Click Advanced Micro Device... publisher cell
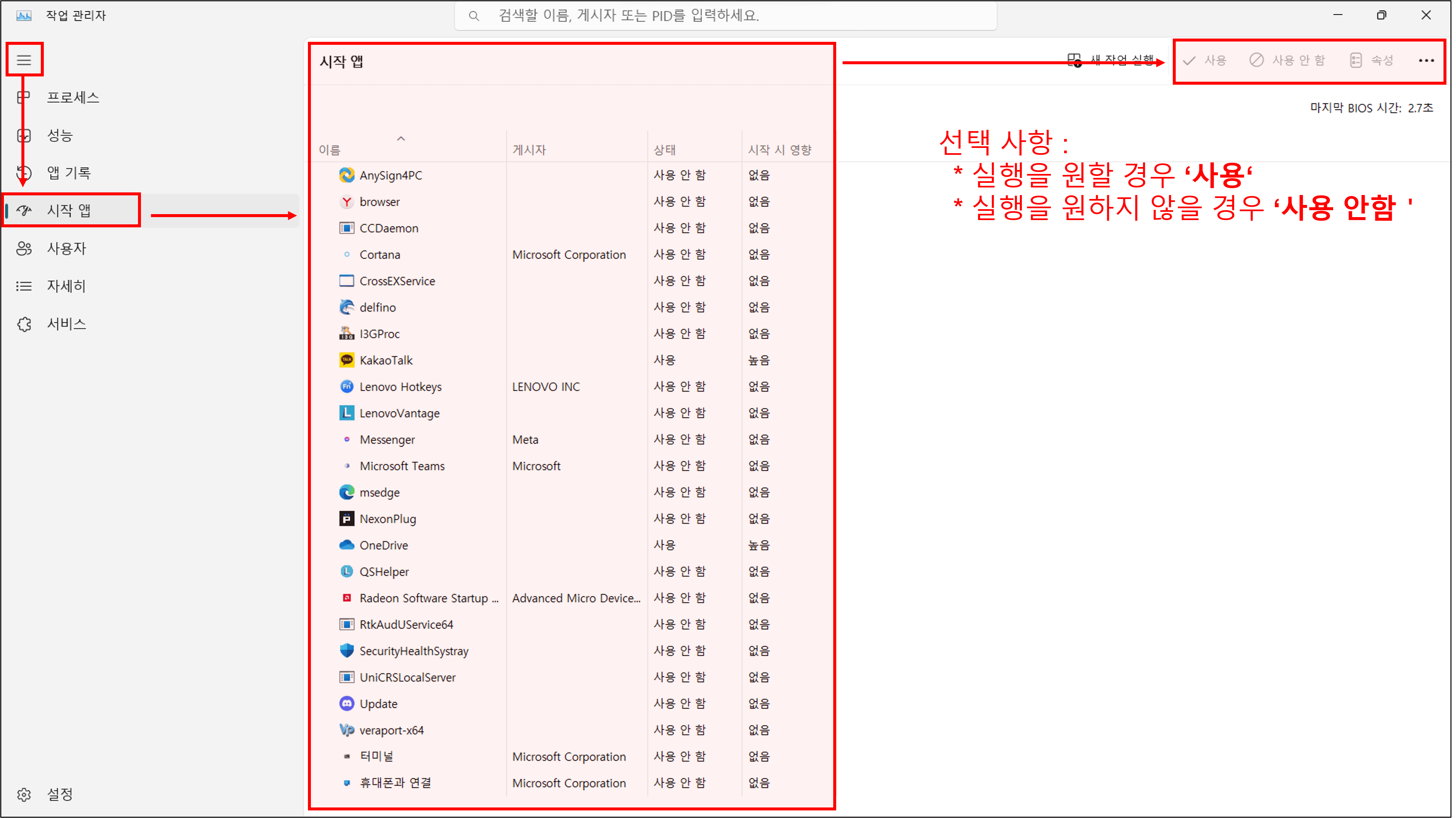This screenshot has height=818, width=1456. click(577, 598)
